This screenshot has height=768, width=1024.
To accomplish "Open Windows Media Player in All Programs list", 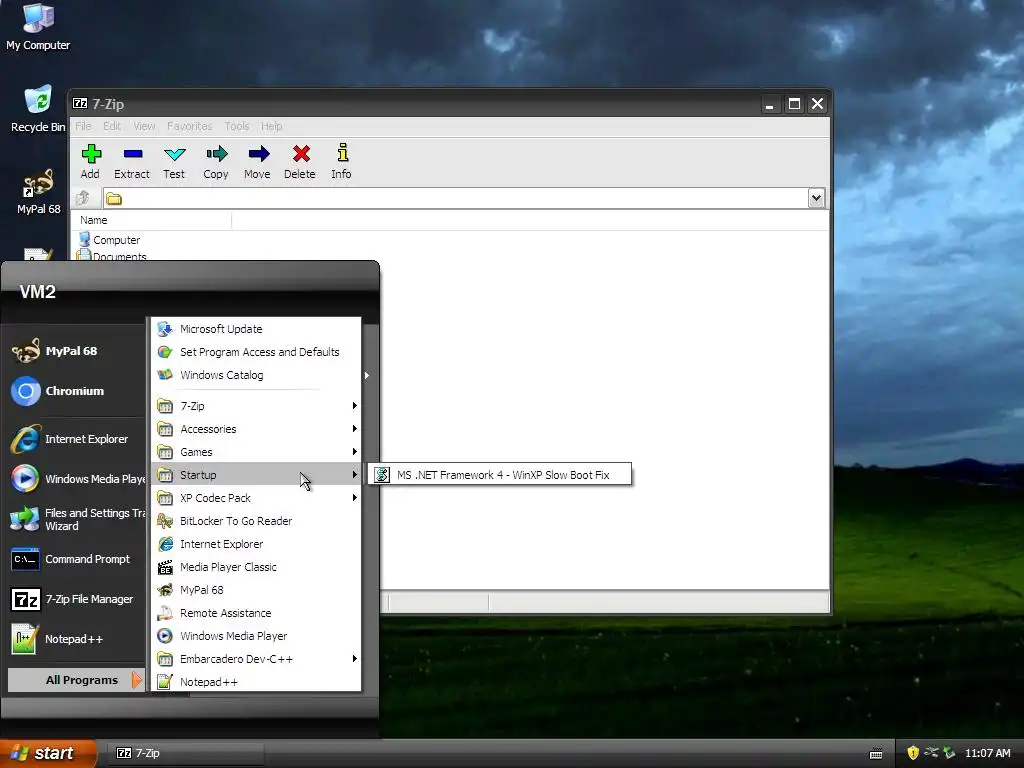I will [x=256, y=636].
